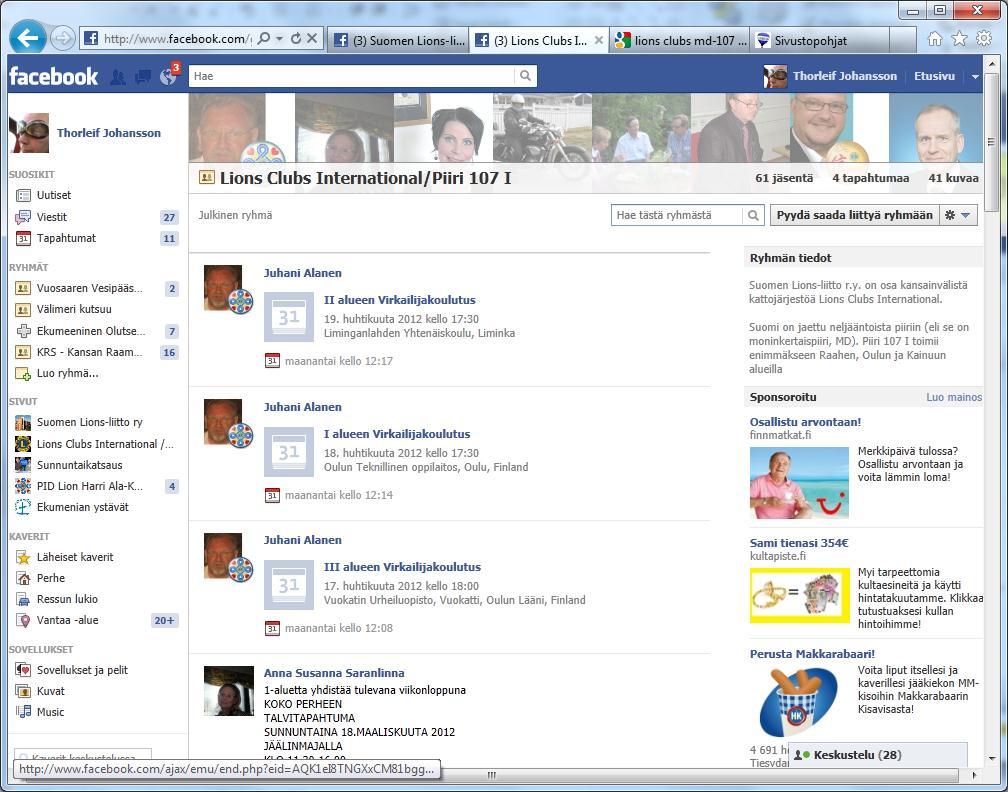The image size is (1008, 792).
Task: Open Vuosaaren Vesipääs... group in sidebar
Action: (x=89, y=288)
